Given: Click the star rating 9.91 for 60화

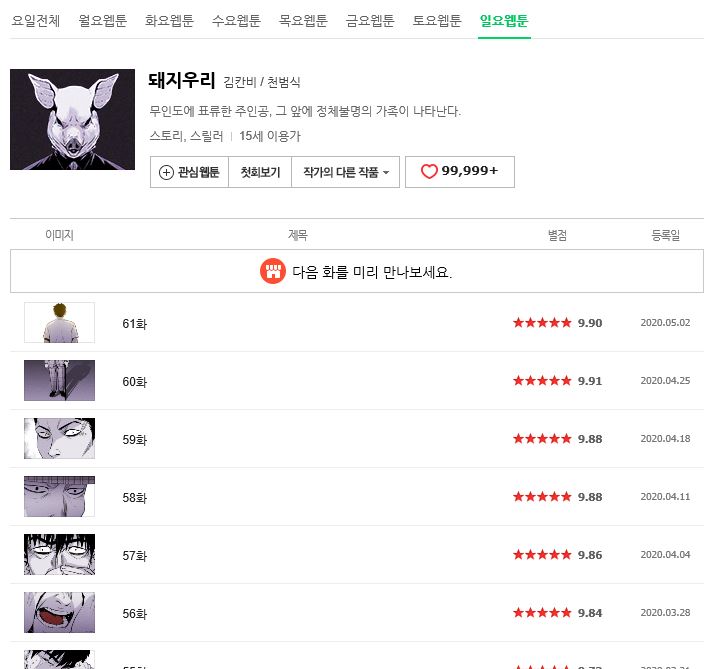Looking at the screenshot, I should tap(558, 381).
